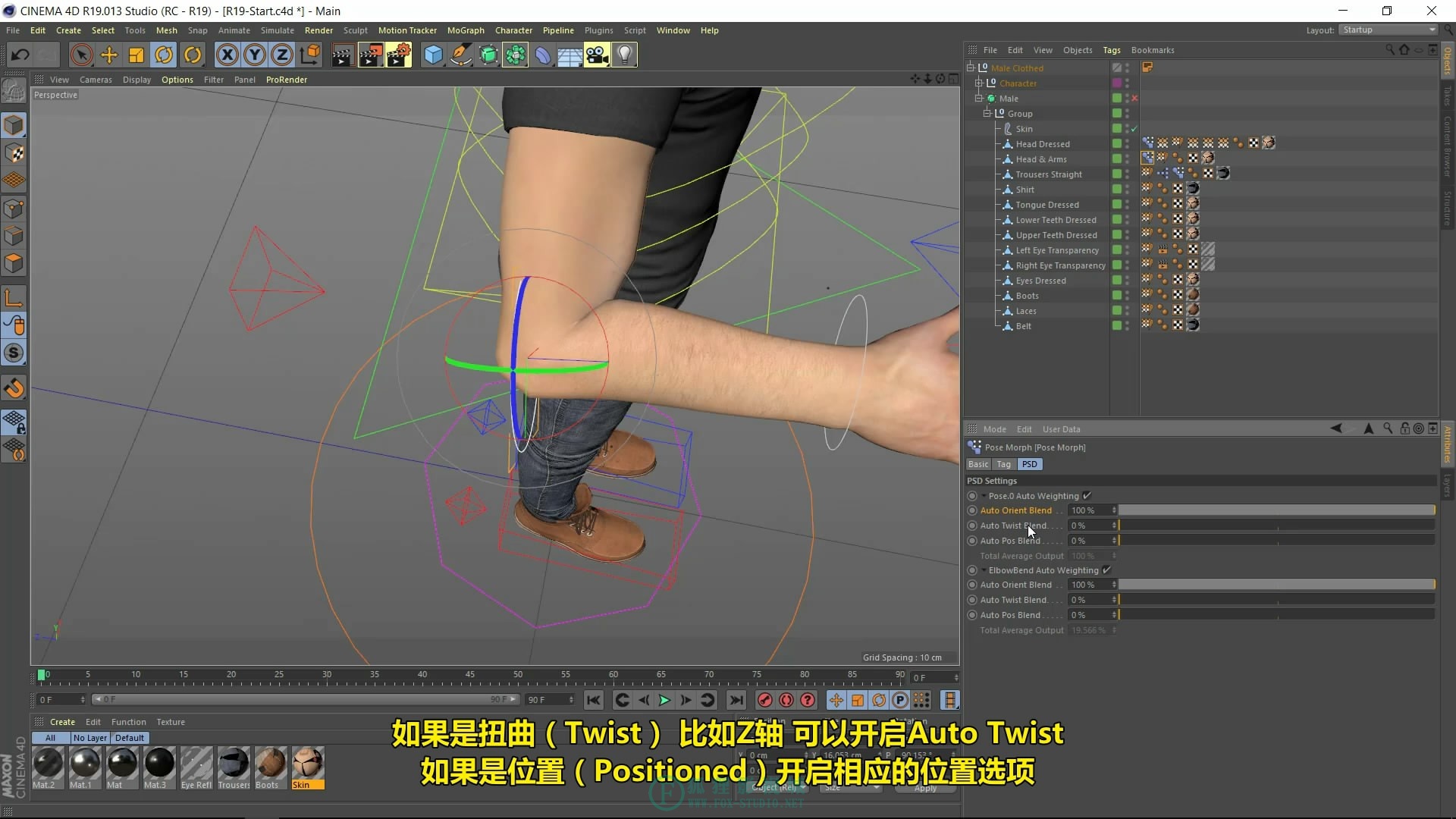
Task: Enable Texture mode in left palette
Action: coord(14,153)
